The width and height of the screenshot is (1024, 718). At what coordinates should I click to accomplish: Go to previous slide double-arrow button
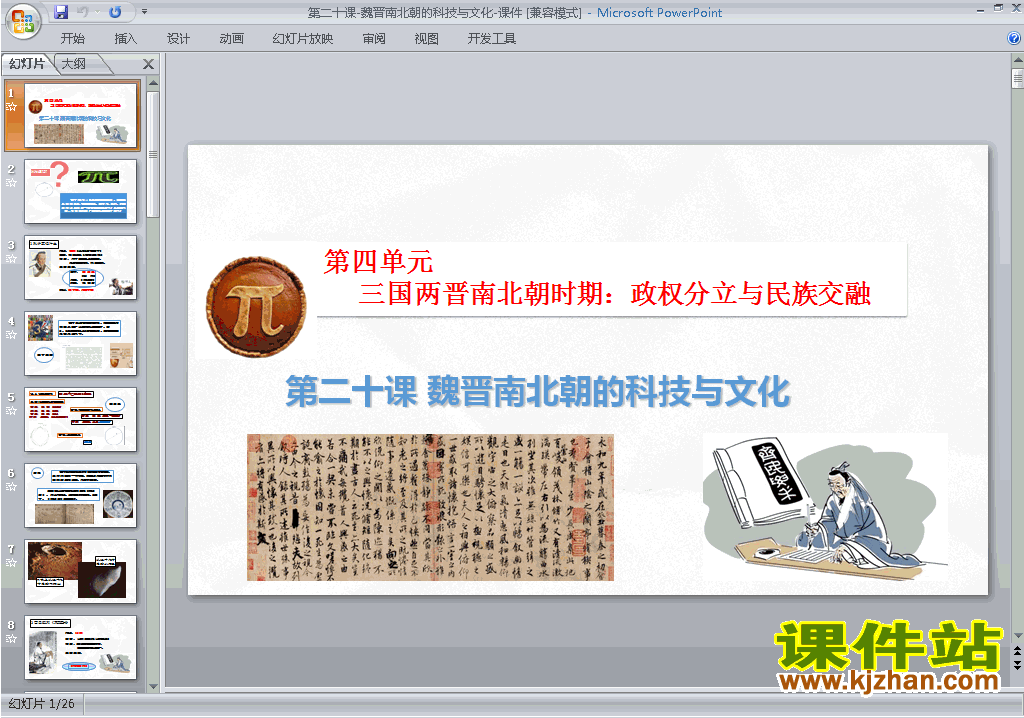(1017, 652)
